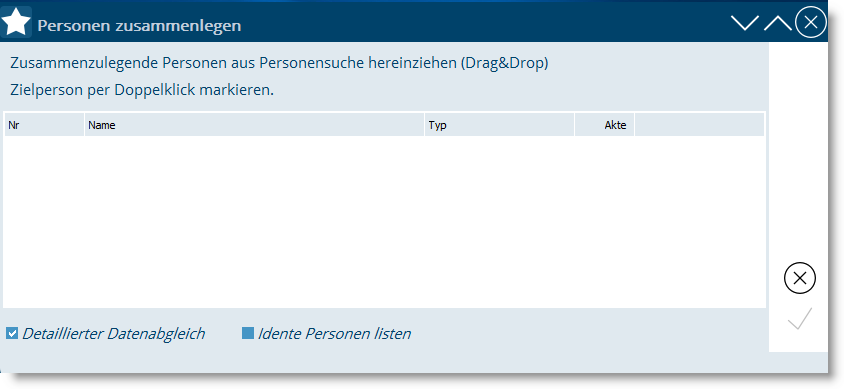Sort the list by the Name column
This screenshot has height=389, width=844.
click(254, 125)
